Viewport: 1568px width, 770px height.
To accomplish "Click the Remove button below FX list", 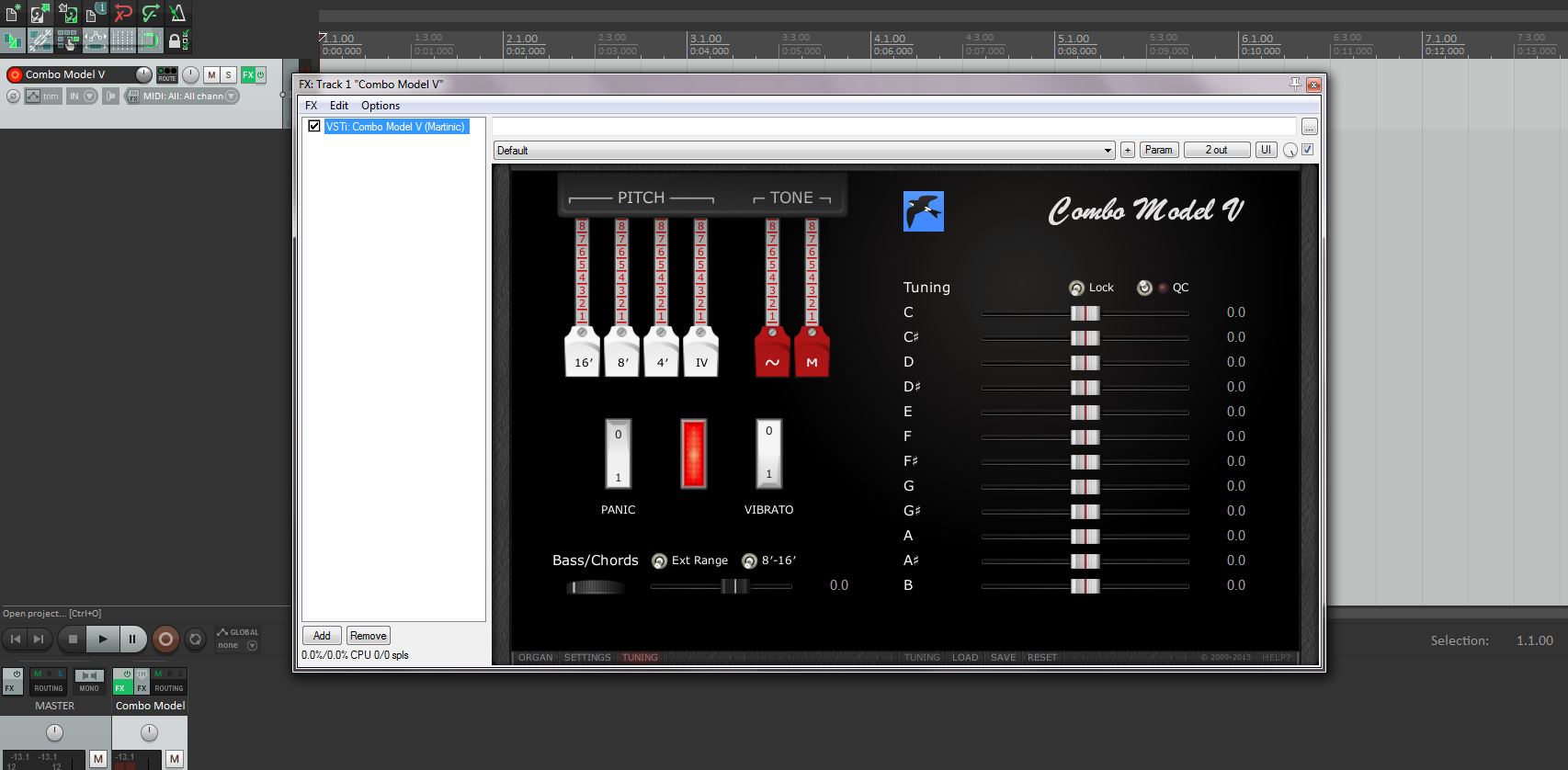I will pyautogui.click(x=368, y=636).
